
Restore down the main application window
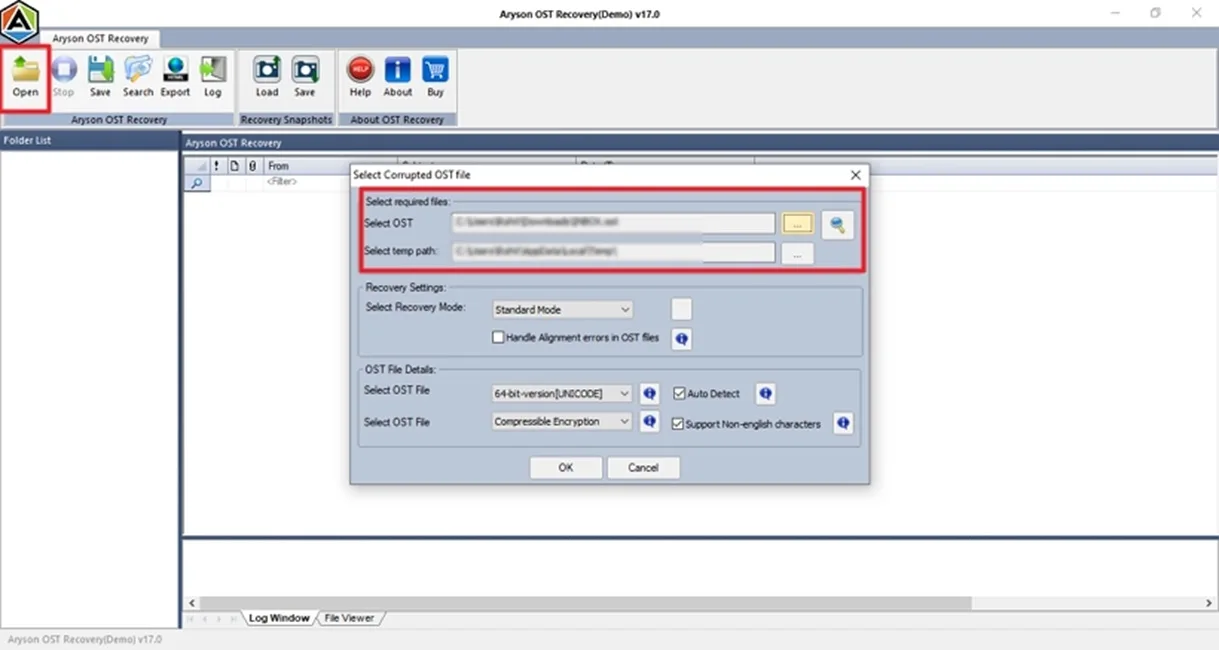1155,13
